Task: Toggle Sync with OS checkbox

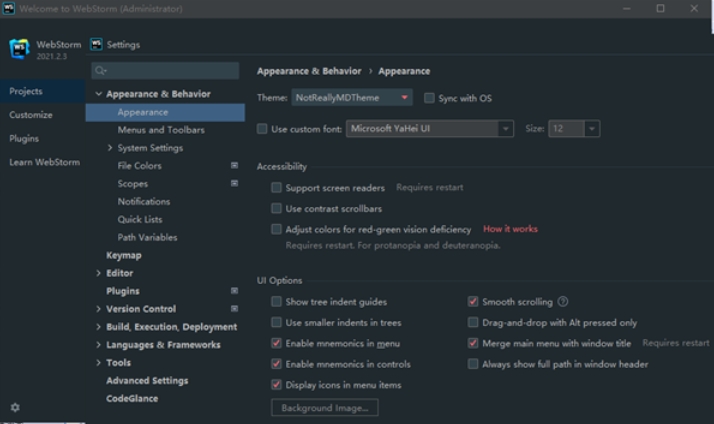Action: [429, 98]
